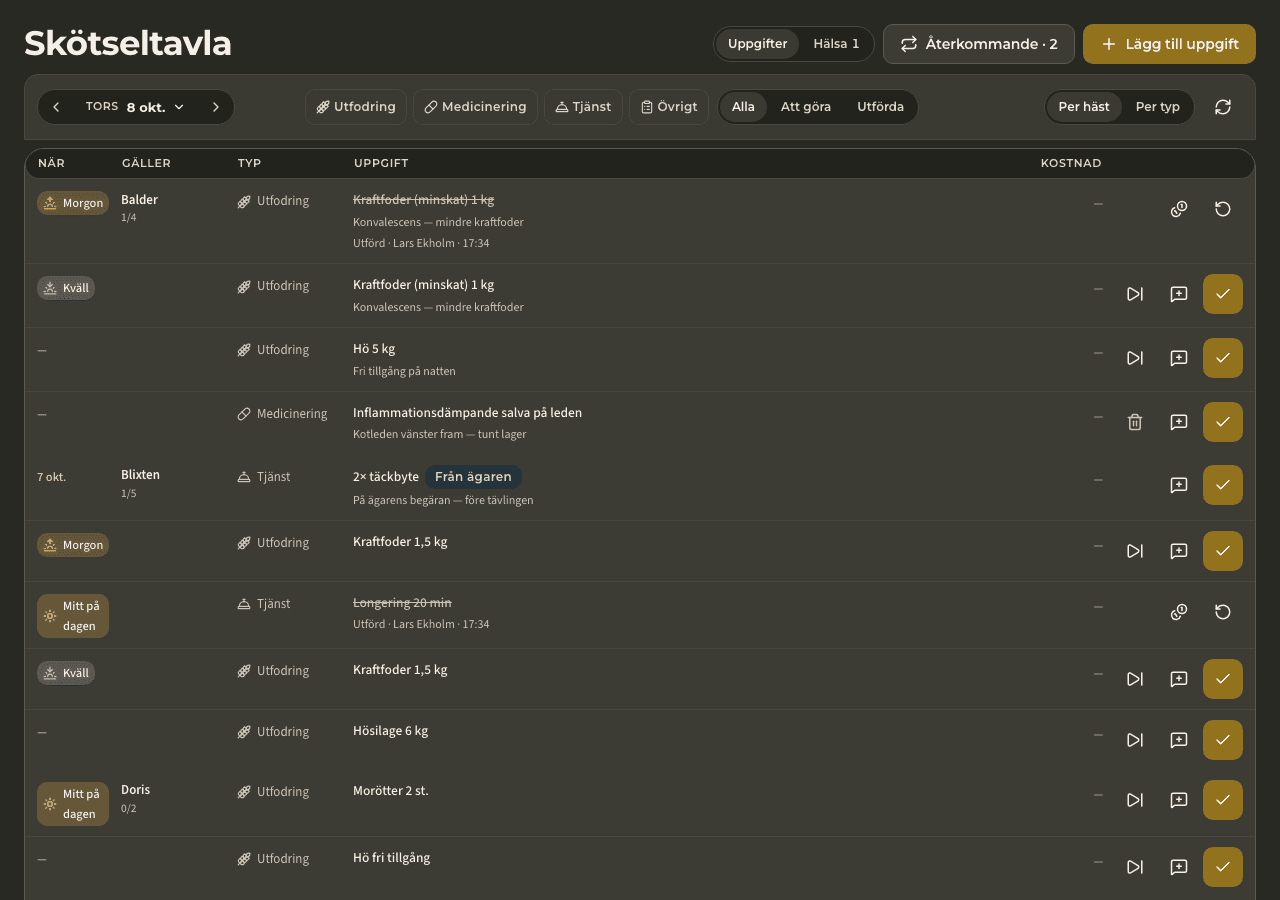Complete the Hösilage 6 kg task
This screenshot has height=900, width=1280.
coord(1223,740)
